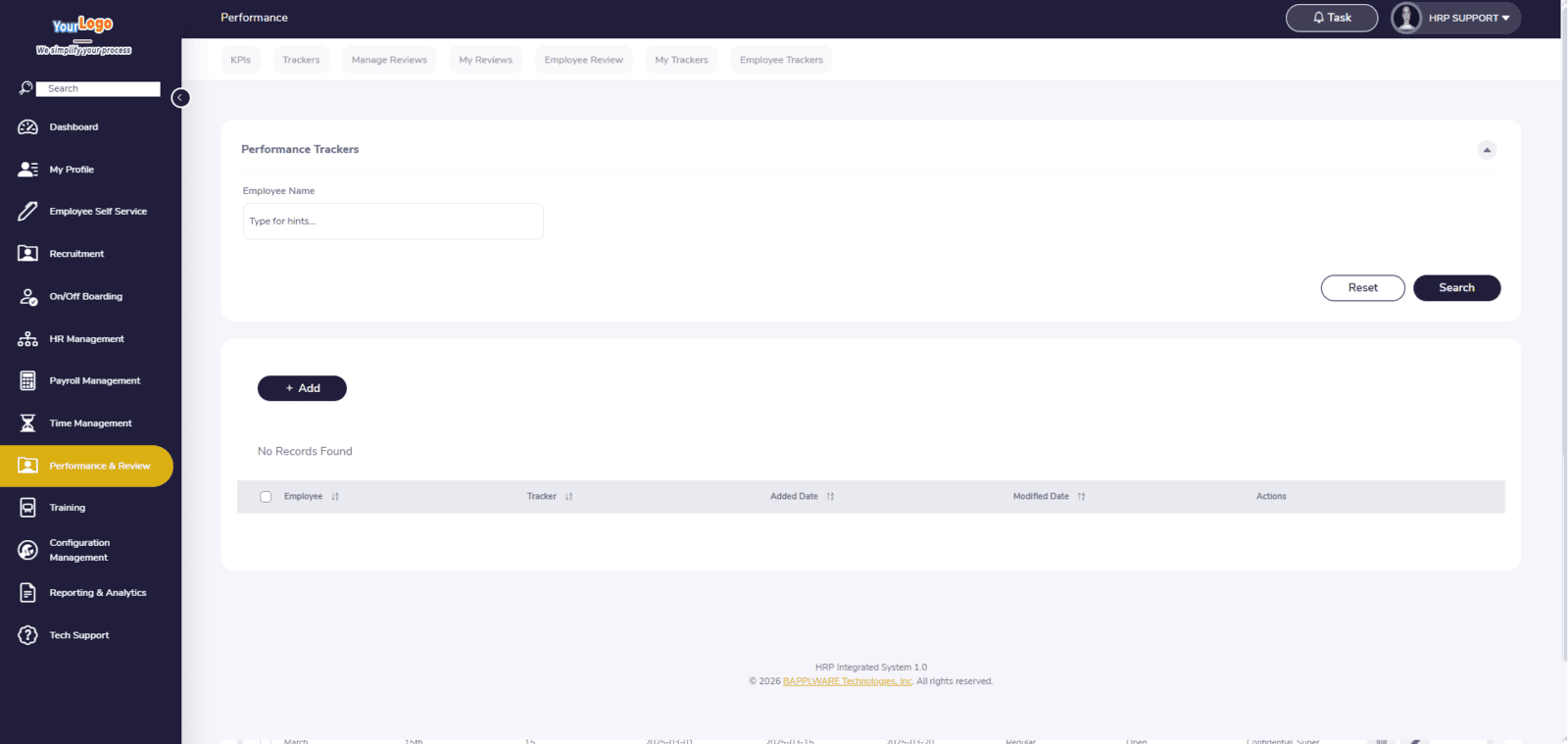The image size is (1568, 744).
Task: Open Time Management hourglass icon
Action: [x=27, y=423]
